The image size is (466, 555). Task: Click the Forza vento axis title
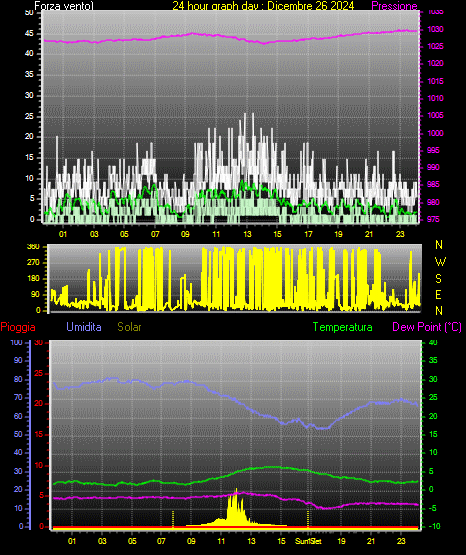tap(64, 6)
